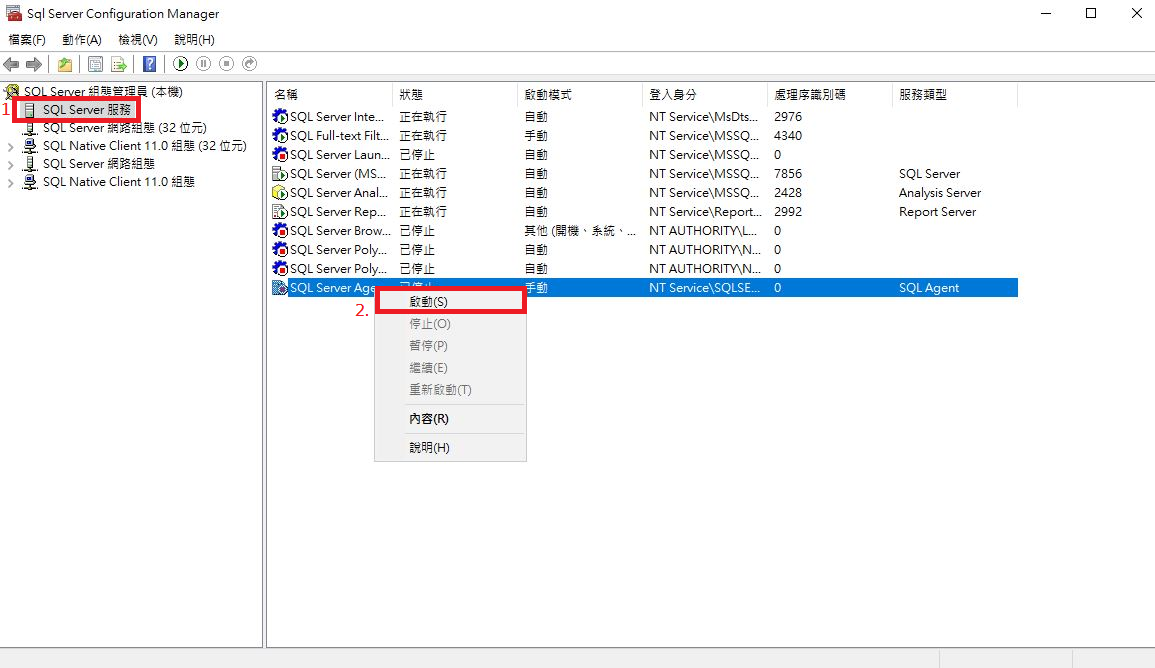Click the green Start Service toolbar icon
This screenshot has height=668, width=1155.
point(180,64)
